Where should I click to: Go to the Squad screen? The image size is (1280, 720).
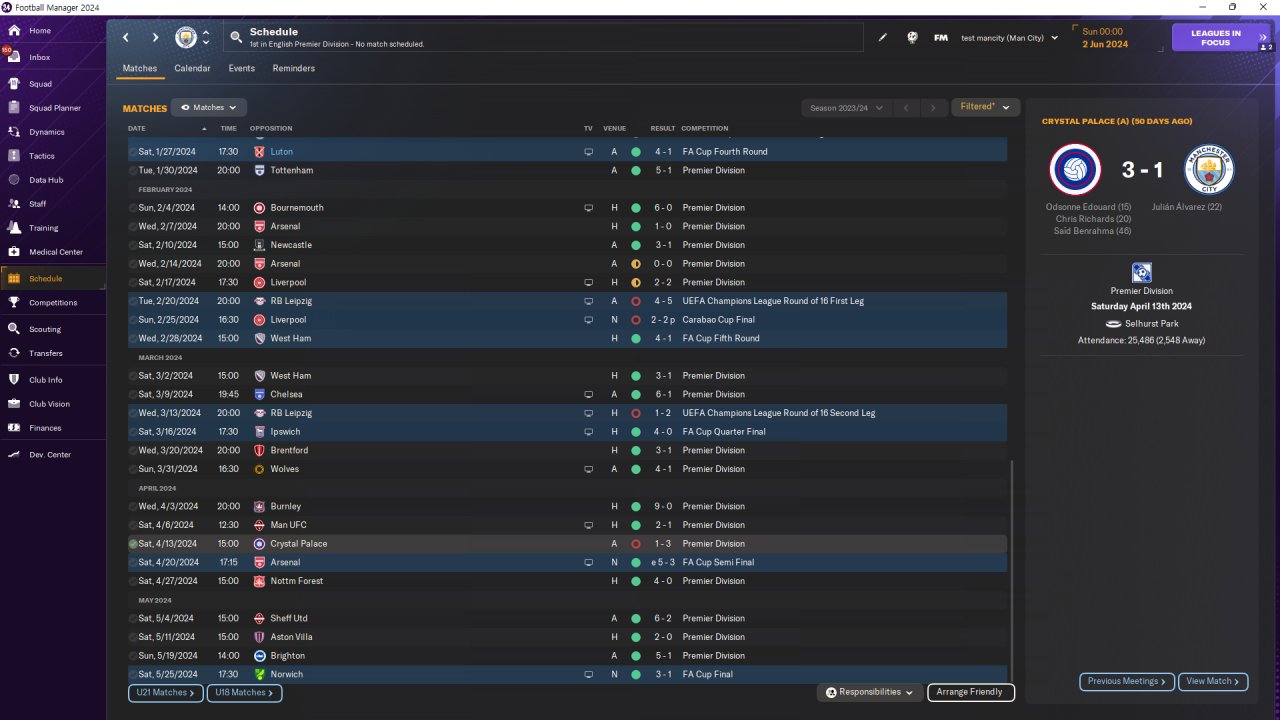[x=40, y=84]
